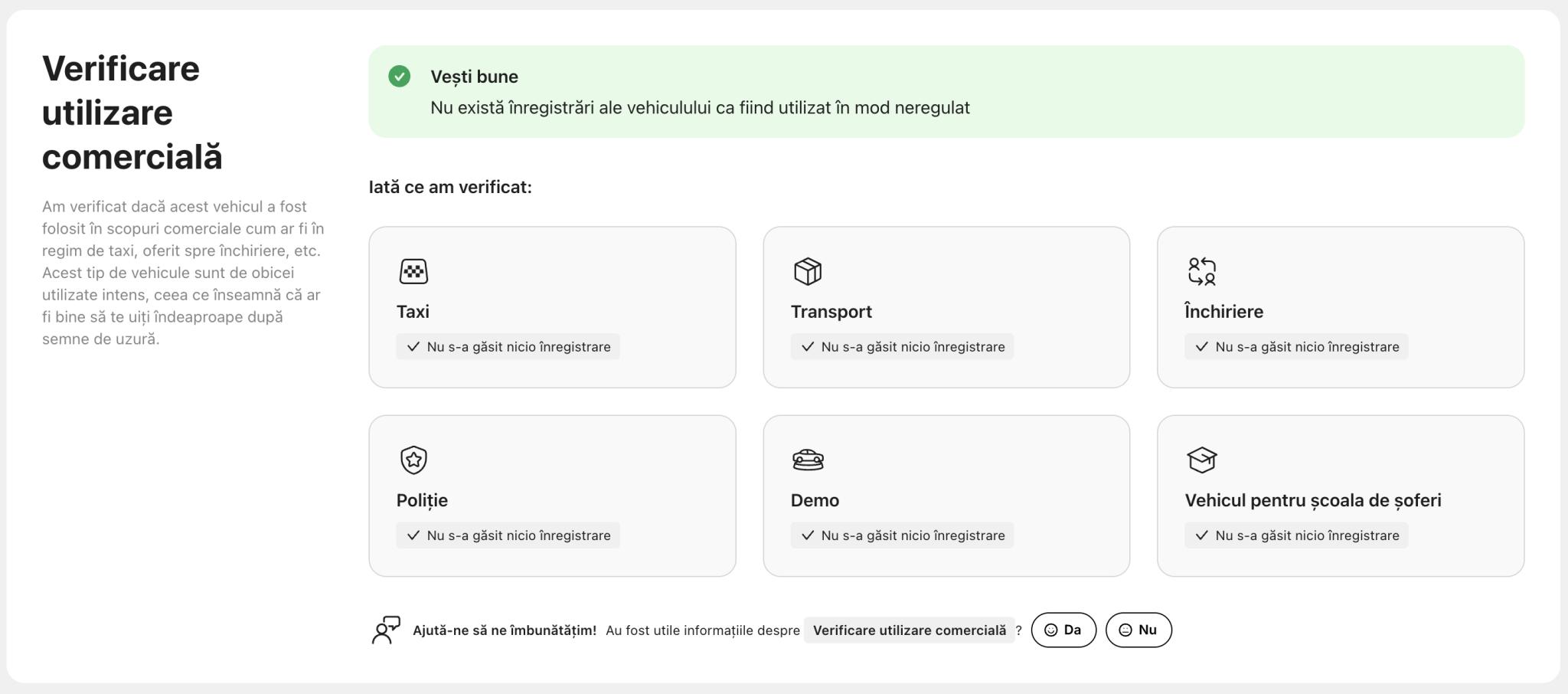Click the Vești bune banner heading

click(x=474, y=77)
